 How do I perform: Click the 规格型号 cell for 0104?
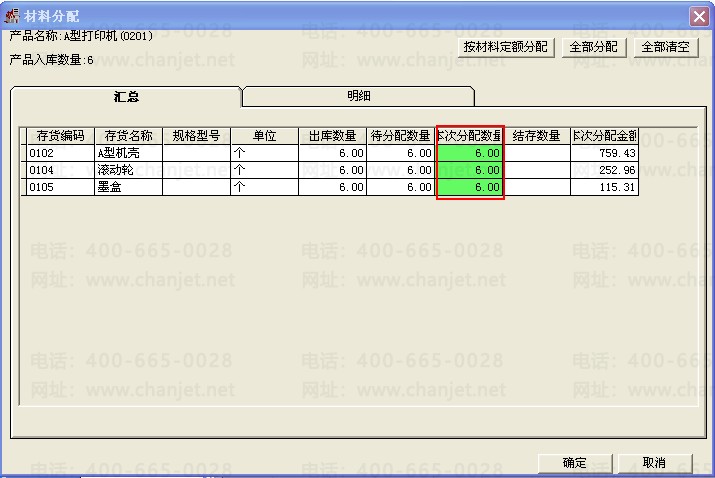pyautogui.click(x=197, y=170)
